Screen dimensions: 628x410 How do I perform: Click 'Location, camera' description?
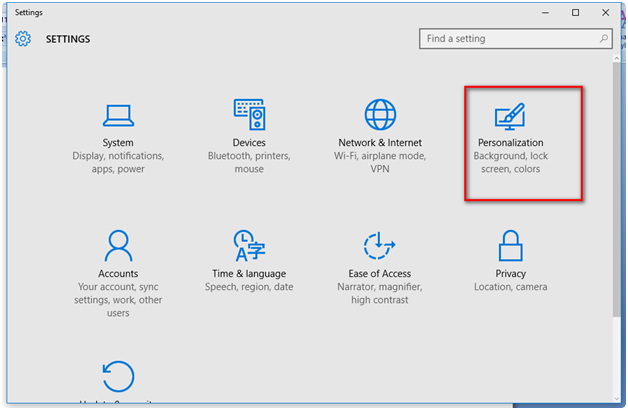pyautogui.click(x=511, y=287)
